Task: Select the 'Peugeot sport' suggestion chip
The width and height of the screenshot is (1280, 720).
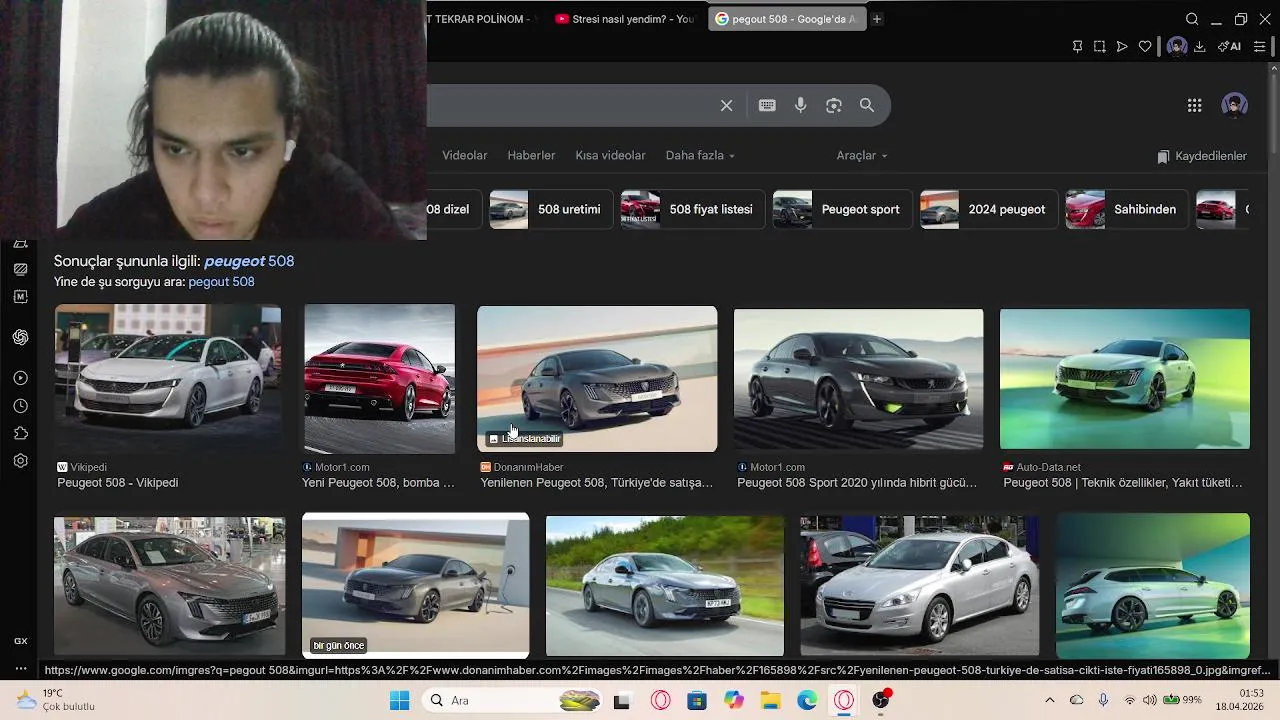Action: [842, 209]
